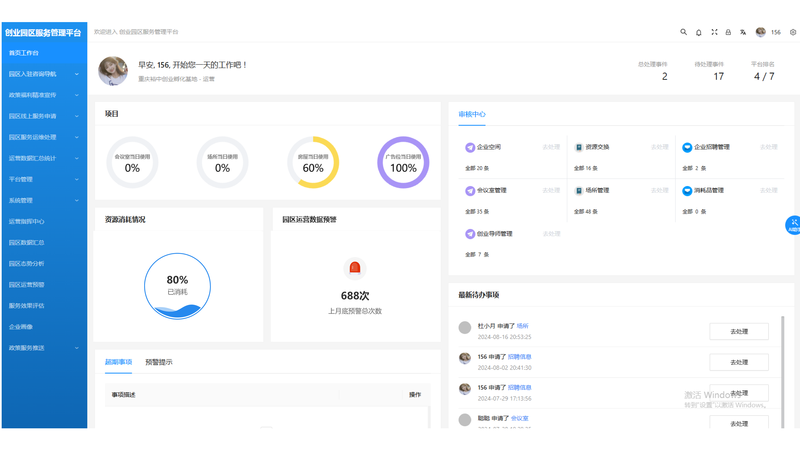The width and height of the screenshot is (800, 450).
Task: Expand the 政策服务推送 sidebar menu
Action: [44, 348]
